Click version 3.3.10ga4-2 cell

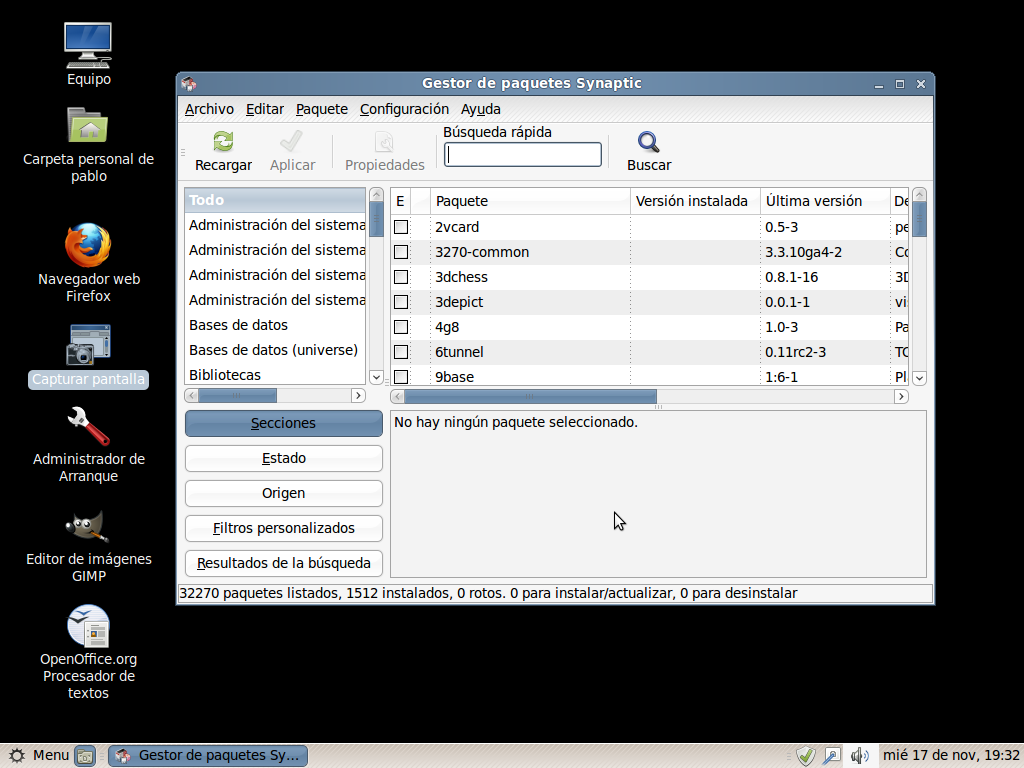click(x=803, y=252)
